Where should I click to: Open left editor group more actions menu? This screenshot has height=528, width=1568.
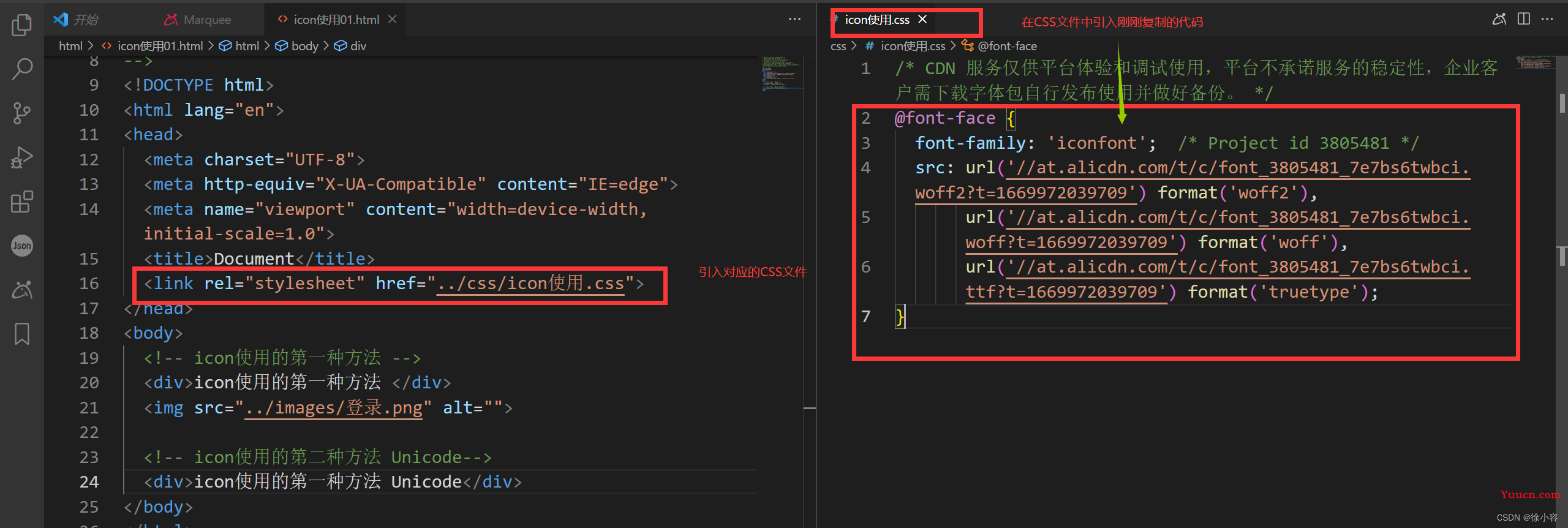click(794, 20)
